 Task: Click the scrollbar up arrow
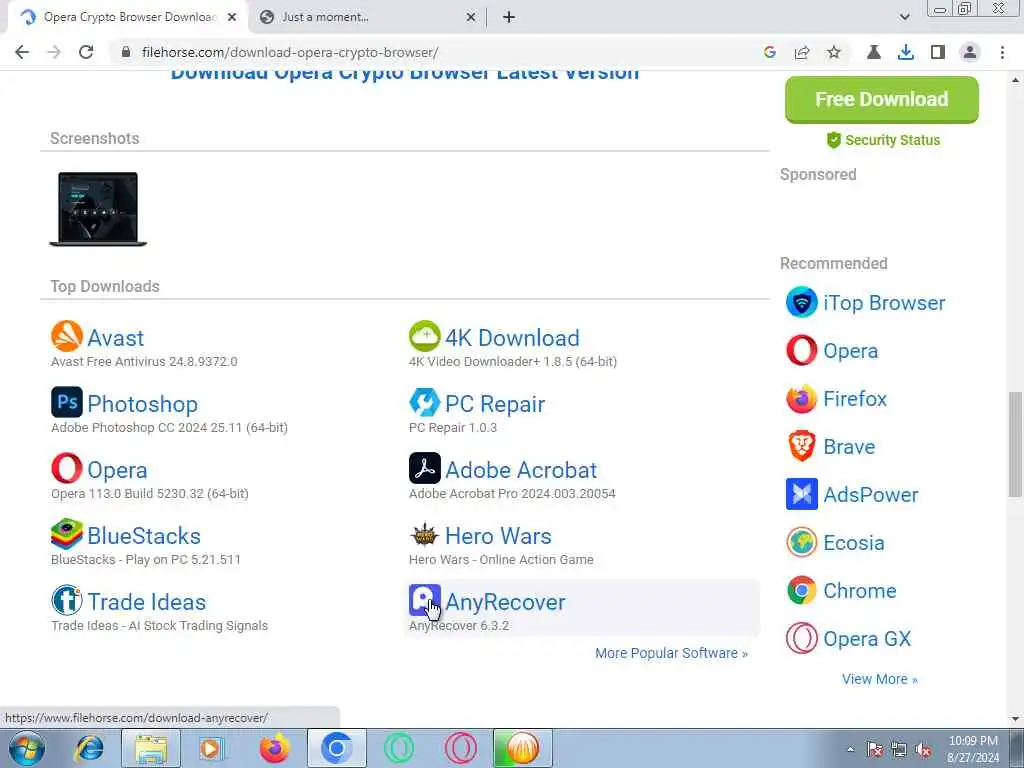pyautogui.click(x=1015, y=80)
